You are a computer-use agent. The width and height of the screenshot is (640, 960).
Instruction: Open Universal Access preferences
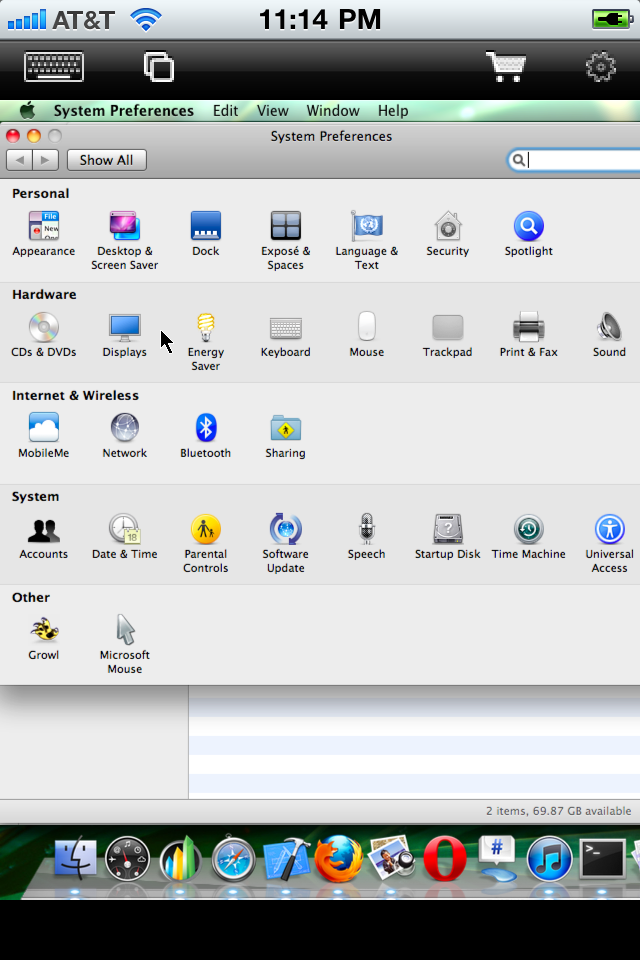pos(609,544)
